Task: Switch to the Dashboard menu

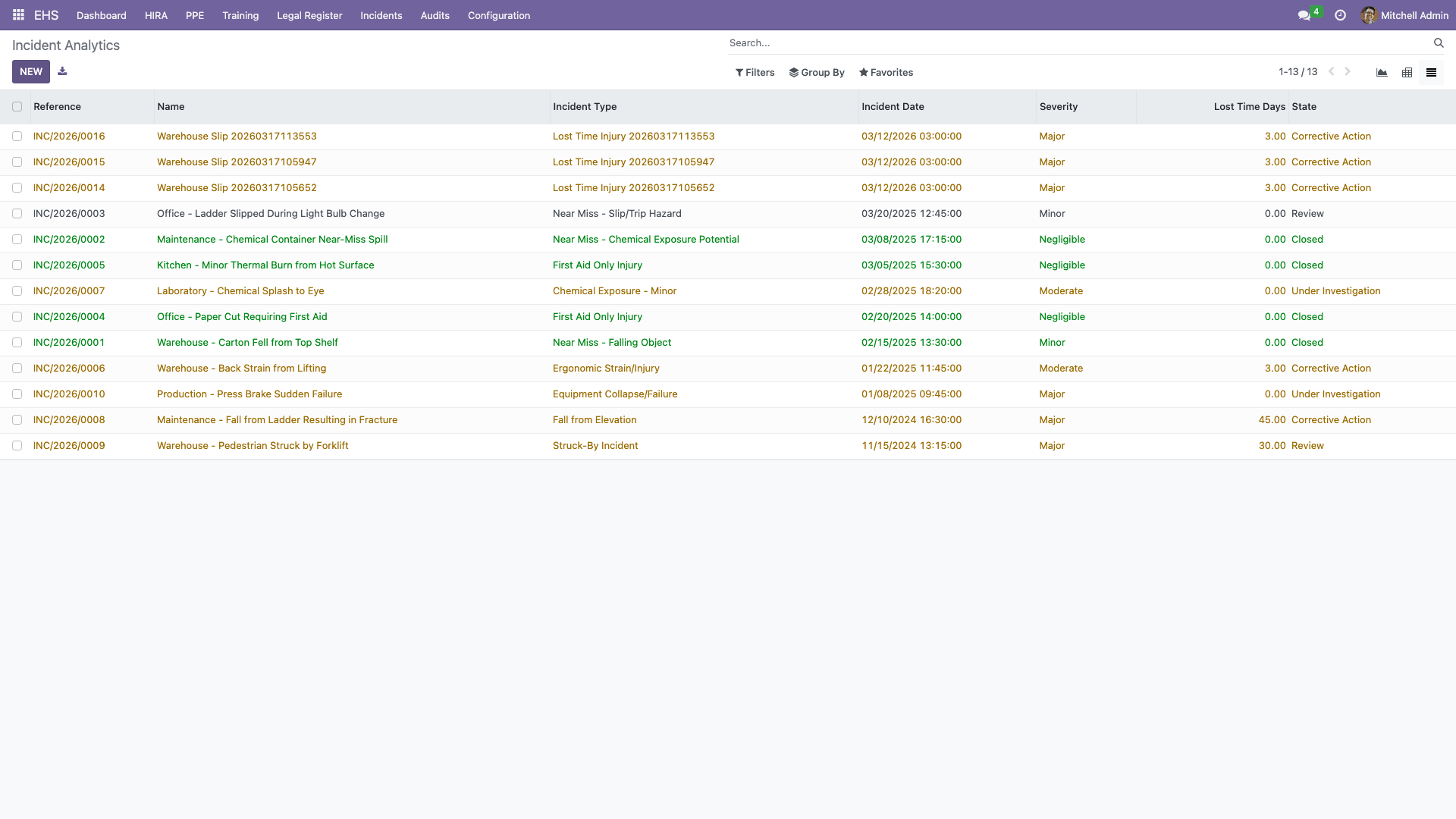Action: [x=101, y=15]
